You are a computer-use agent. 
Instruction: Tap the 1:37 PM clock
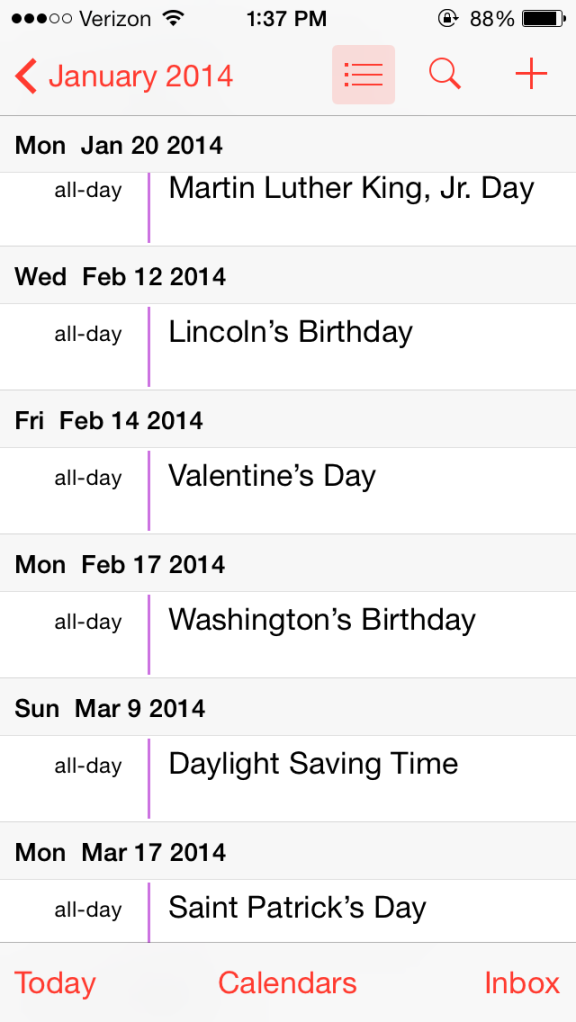287,20
